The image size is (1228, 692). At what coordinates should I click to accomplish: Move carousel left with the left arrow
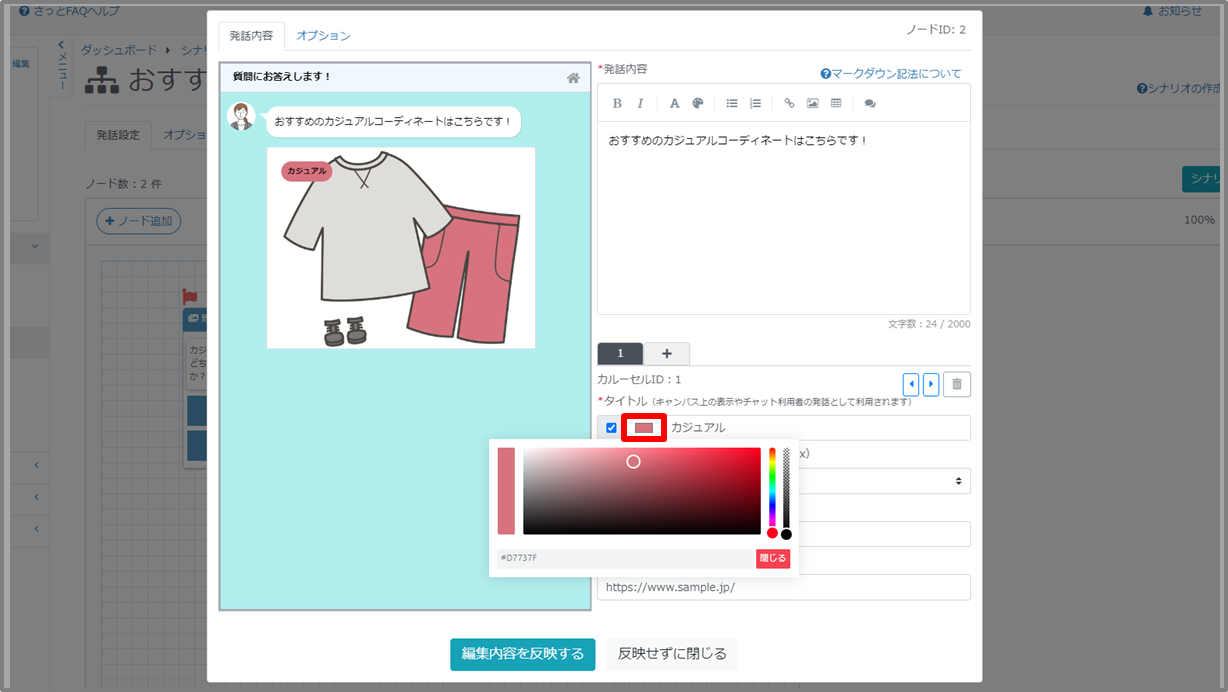point(910,384)
